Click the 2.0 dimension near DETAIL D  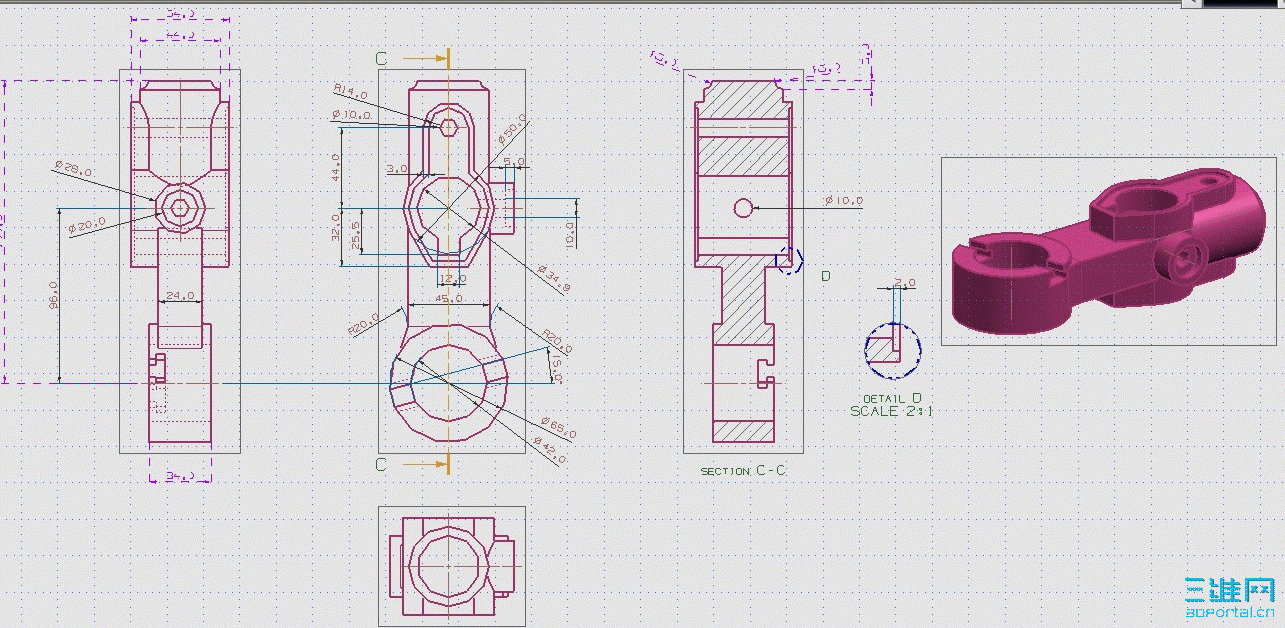tap(901, 283)
